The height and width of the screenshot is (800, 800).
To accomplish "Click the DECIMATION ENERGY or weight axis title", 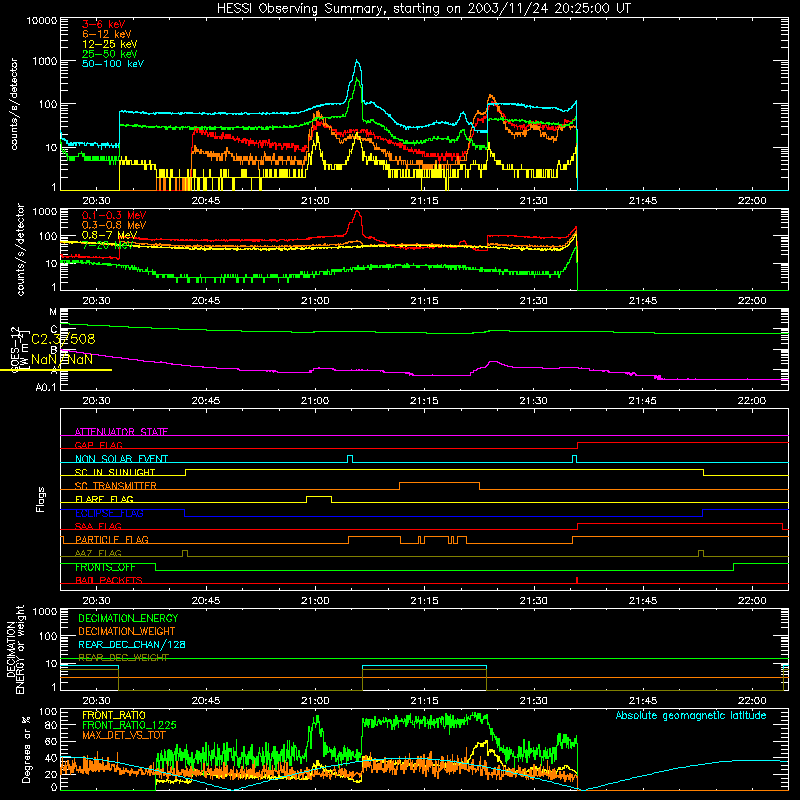I will (x=15, y=650).
